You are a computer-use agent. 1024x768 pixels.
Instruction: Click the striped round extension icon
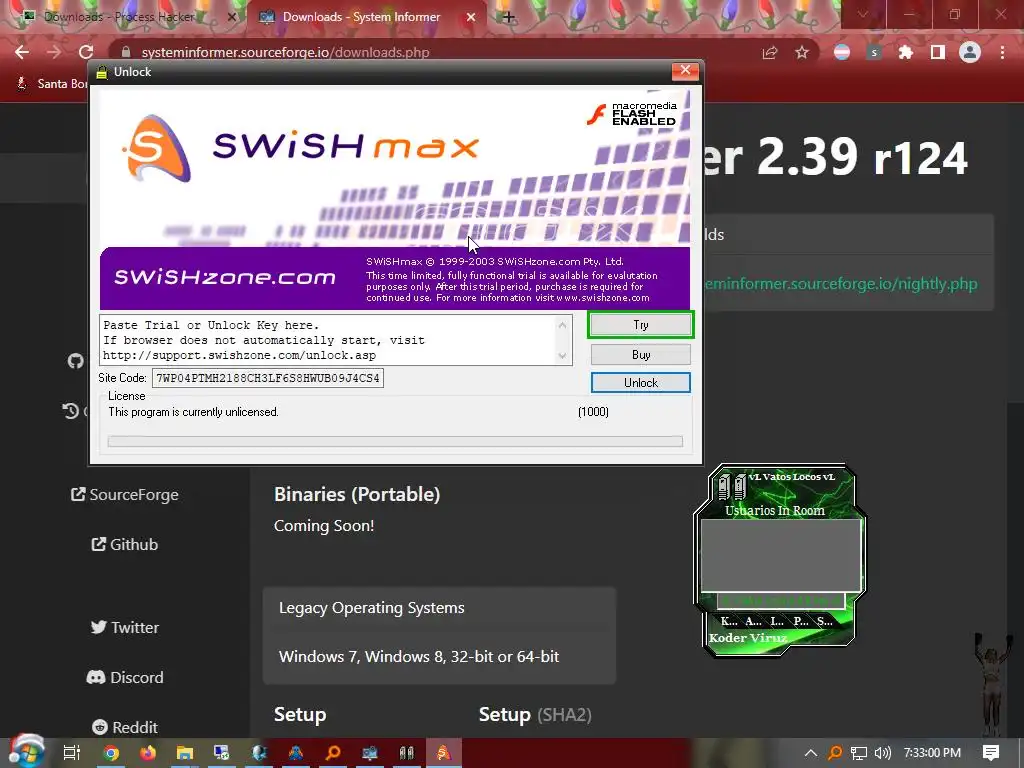[842, 52]
